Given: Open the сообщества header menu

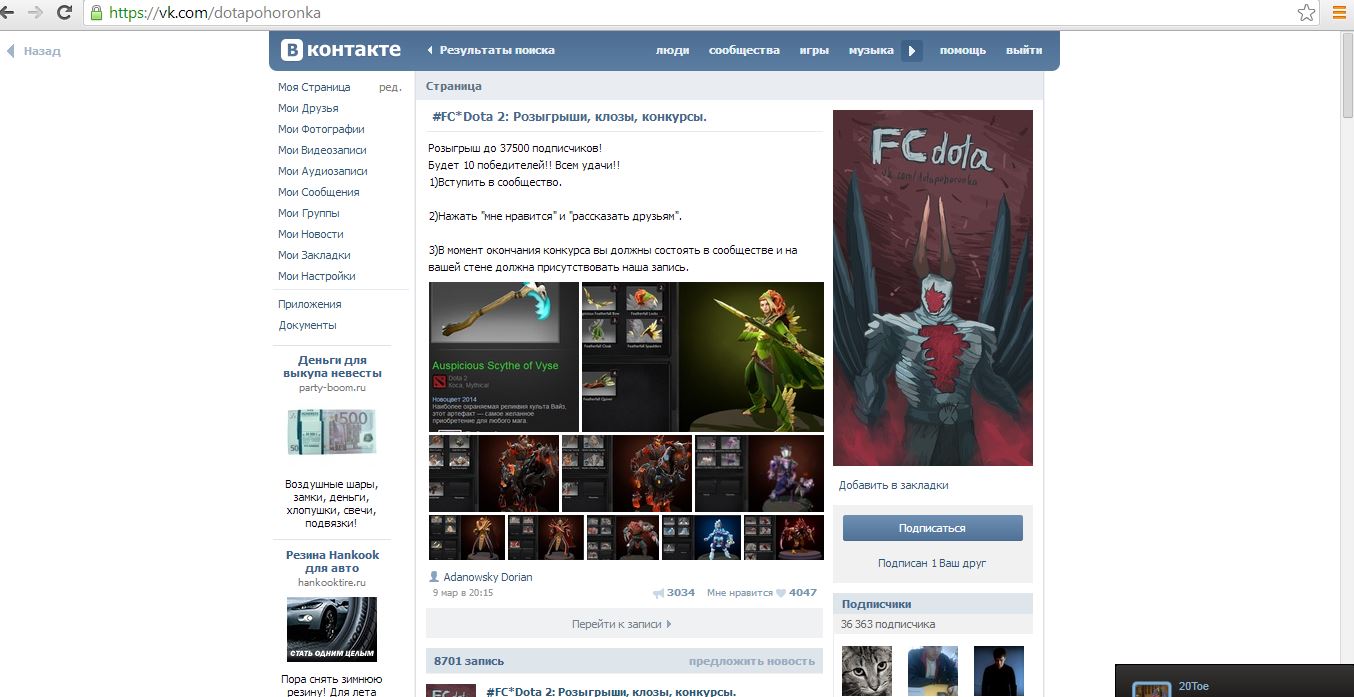Looking at the screenshot, I should point(744,50).
